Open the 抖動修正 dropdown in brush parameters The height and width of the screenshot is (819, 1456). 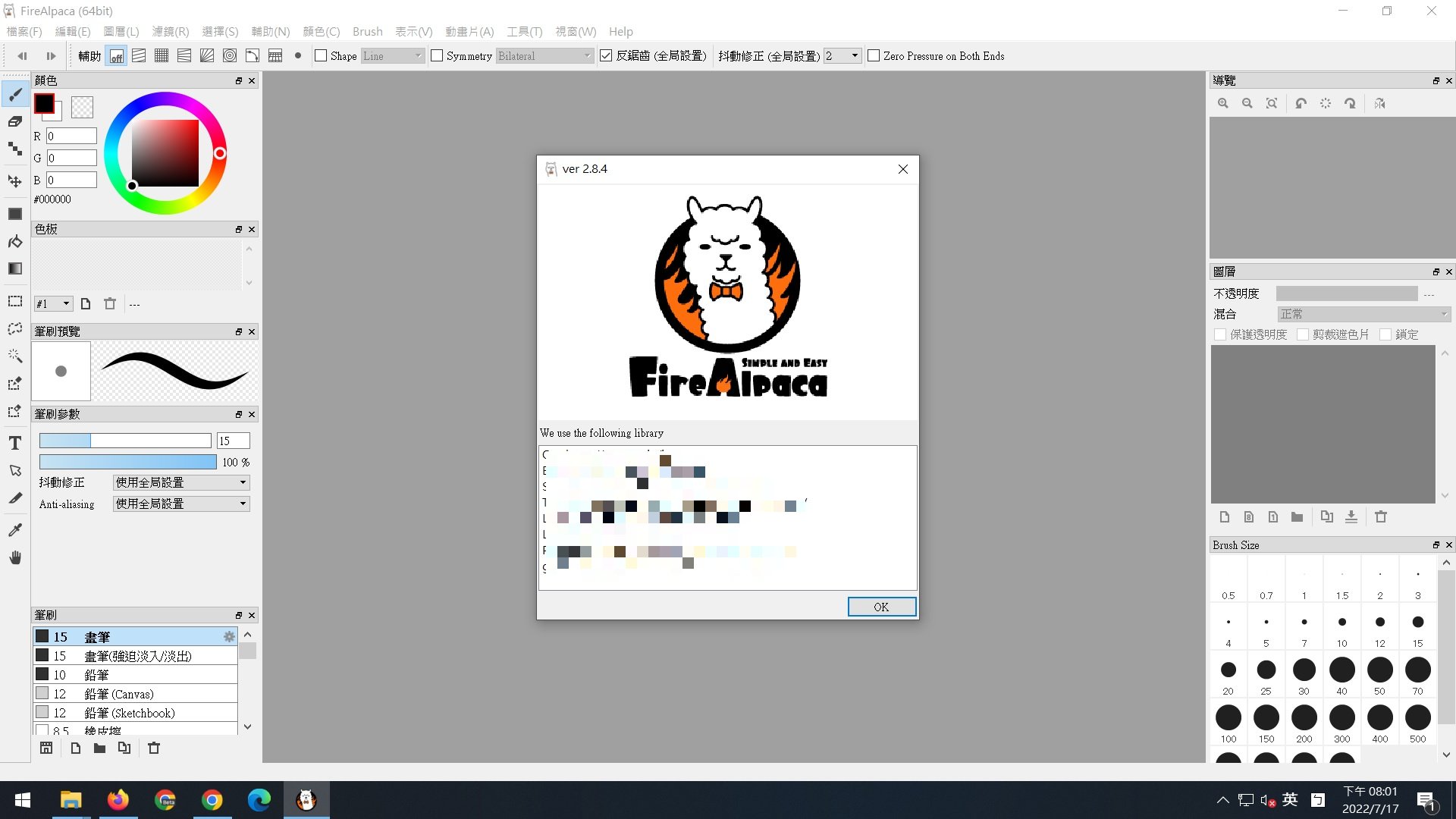pyautogui.click(x=181, y=482)
